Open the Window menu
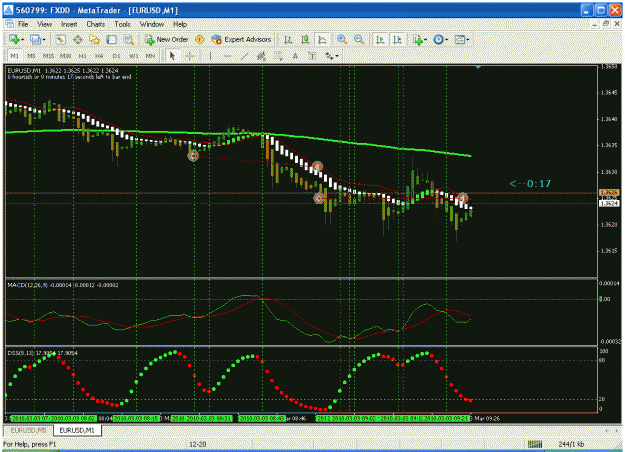 [x=152, y=24]
